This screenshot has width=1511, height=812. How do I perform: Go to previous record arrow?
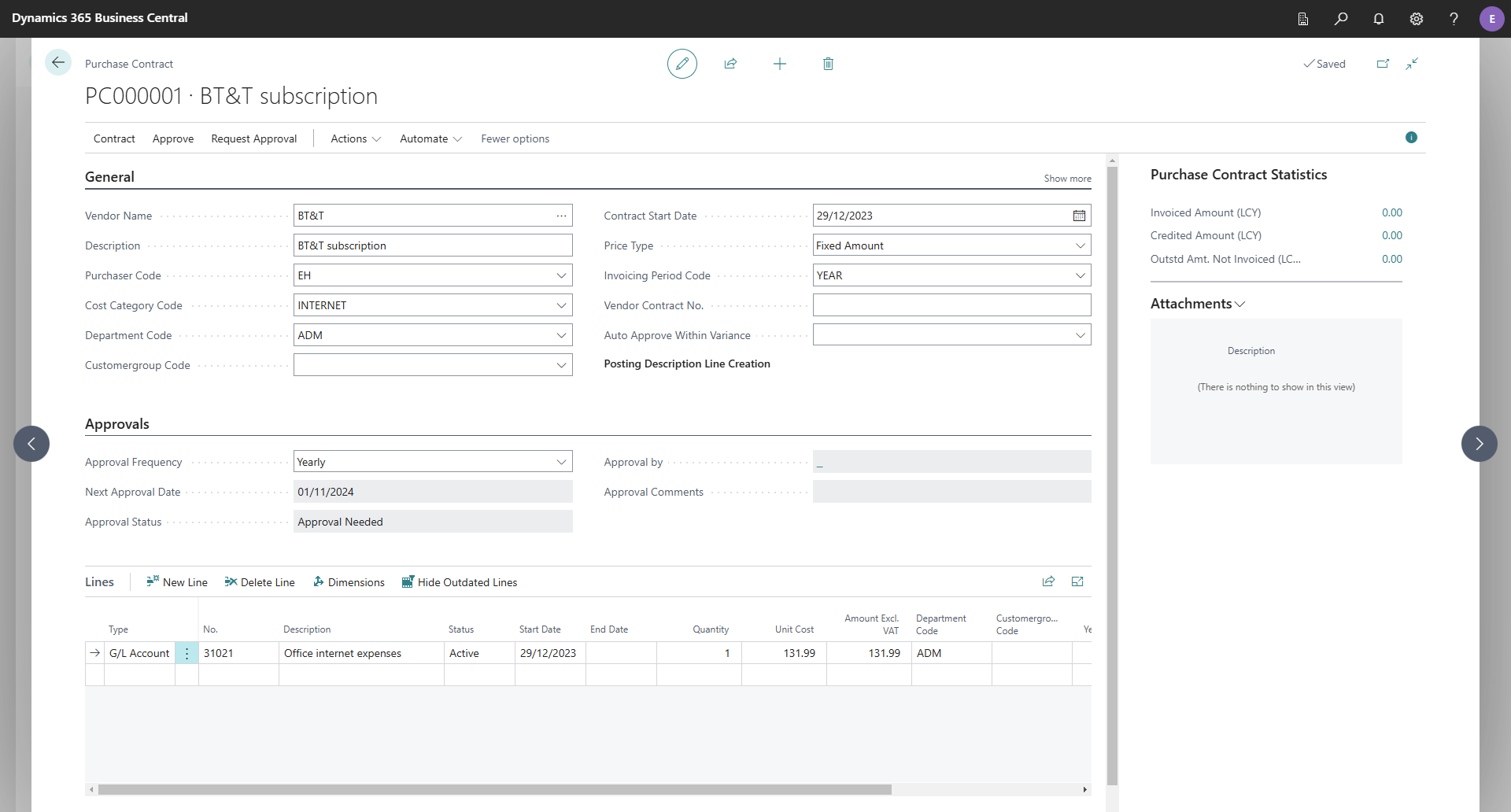tap(31, 444)
